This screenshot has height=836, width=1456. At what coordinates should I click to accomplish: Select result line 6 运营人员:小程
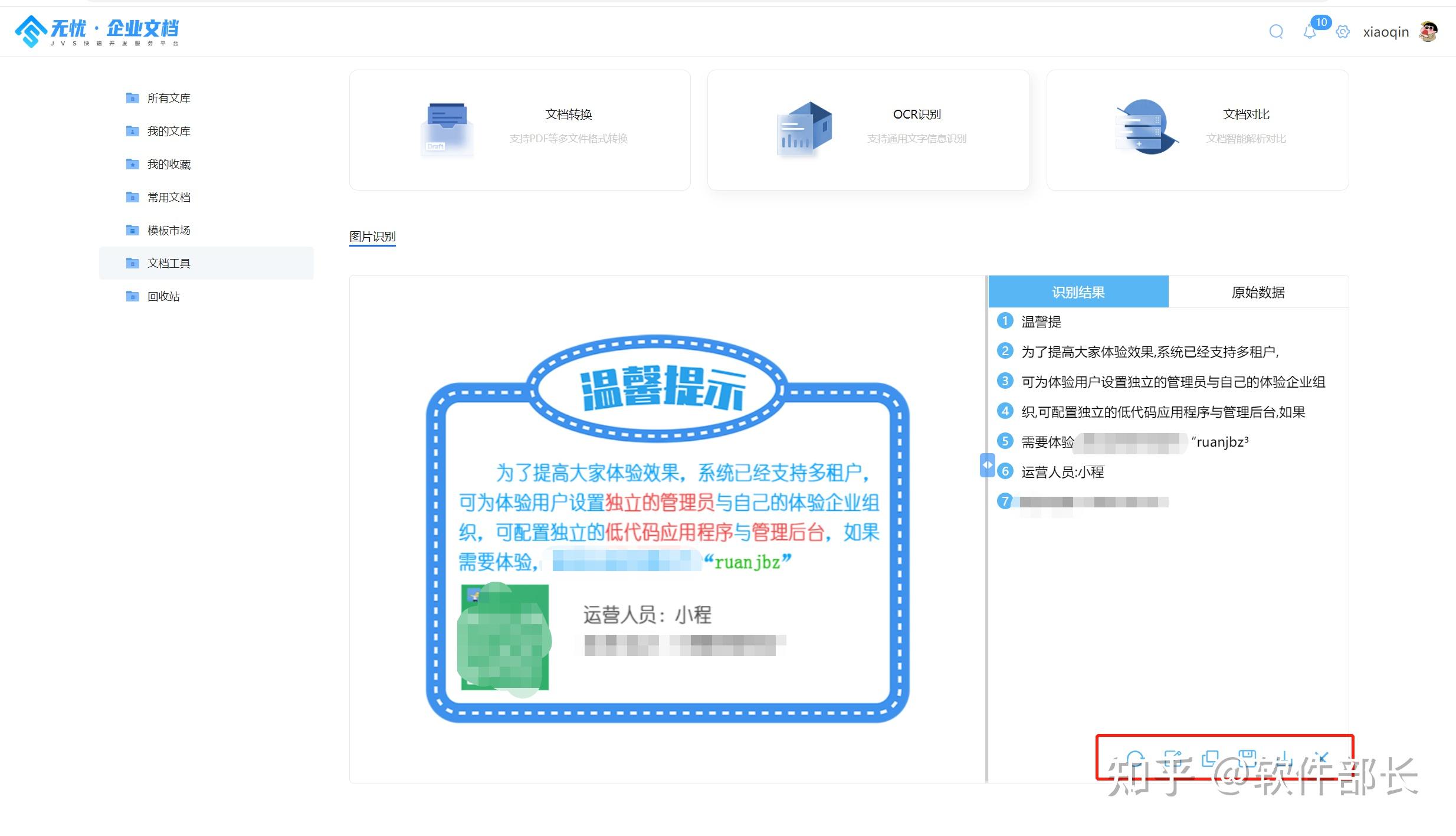coord(1063,472)
